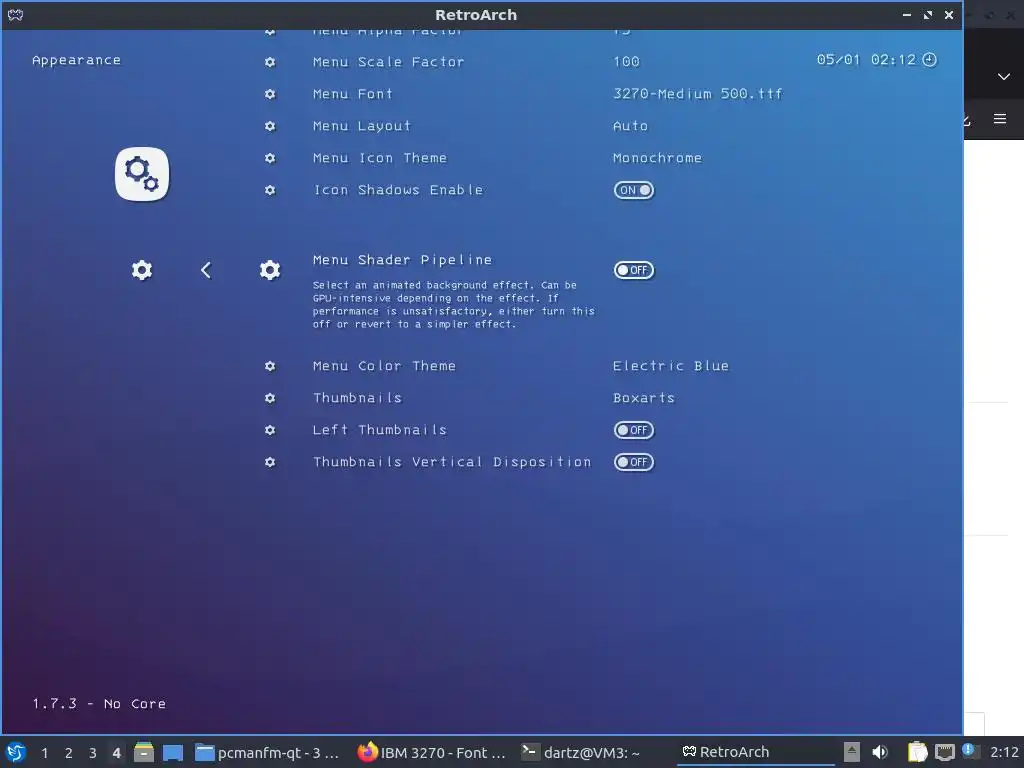Click the pencil icon in the background window
The height and width of the screenshot is (768, 1024).
tap(967, 120)
